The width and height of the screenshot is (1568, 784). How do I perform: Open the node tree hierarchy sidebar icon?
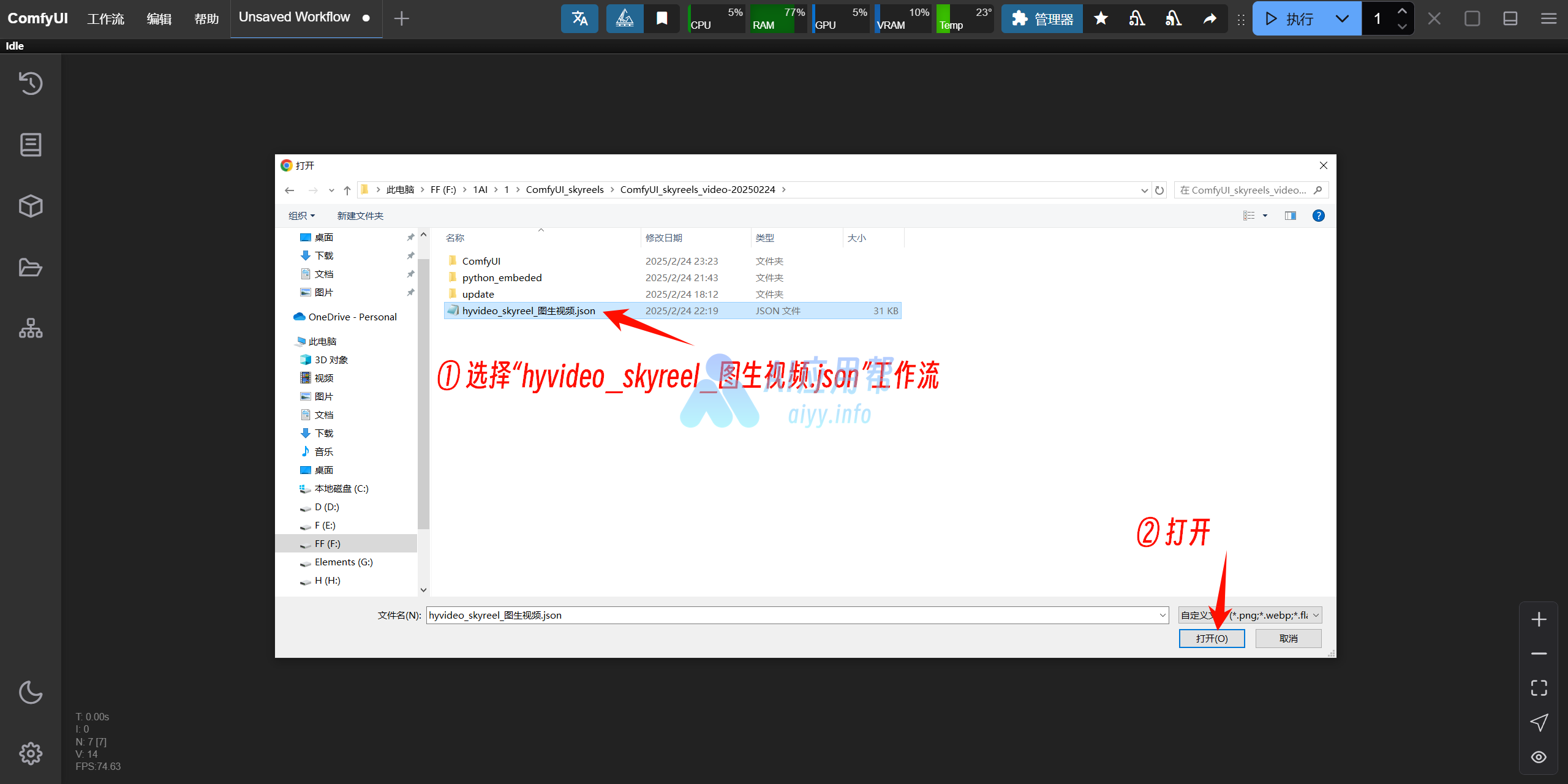pyautogui.click(x=31, y=328)
